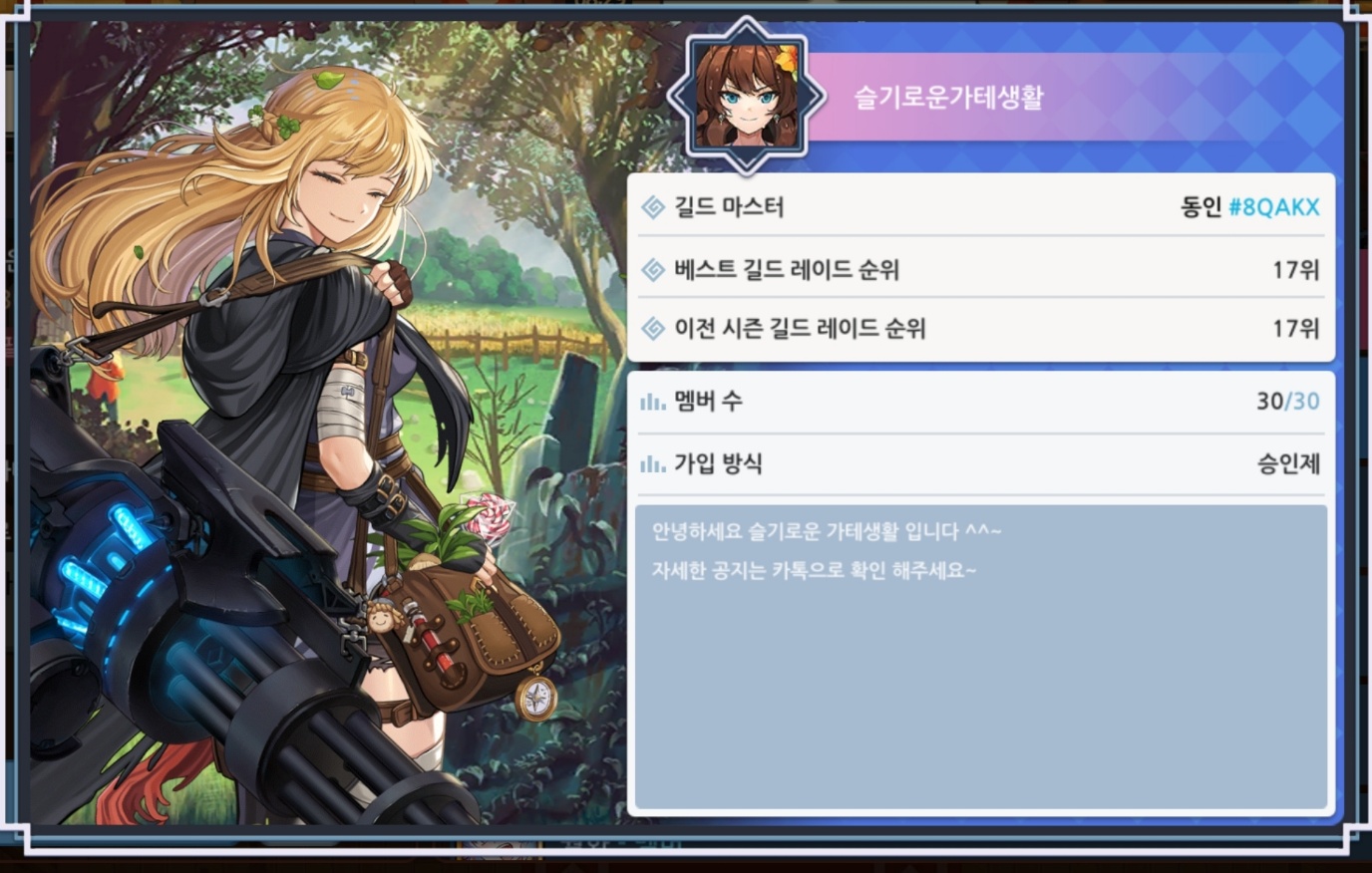Click the 길드 마스터 row label

729,207
